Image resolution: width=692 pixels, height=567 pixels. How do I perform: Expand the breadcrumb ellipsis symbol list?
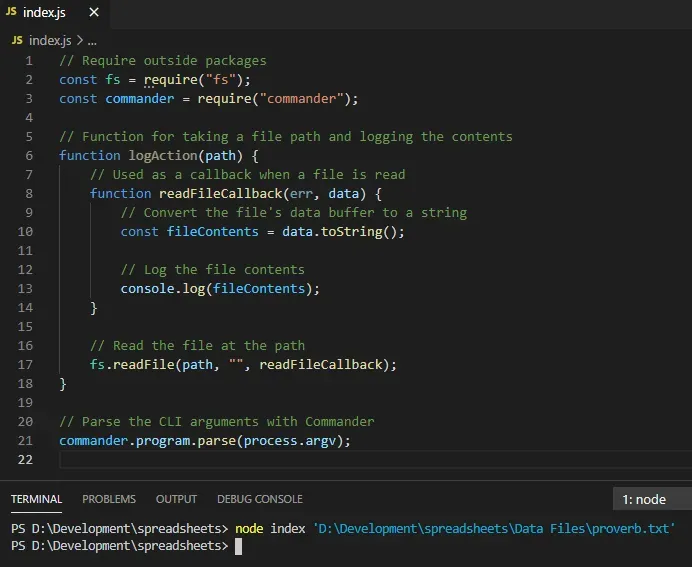(92, 41)
